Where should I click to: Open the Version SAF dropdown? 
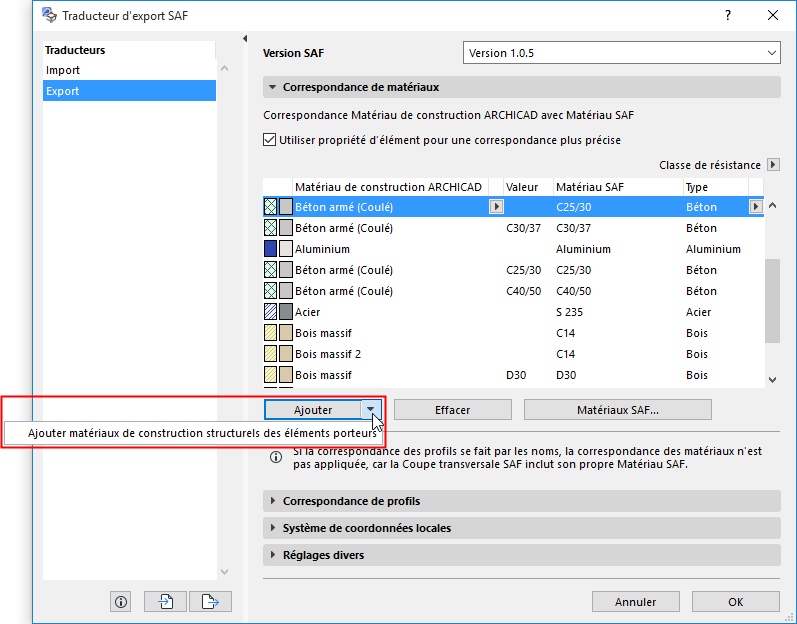tap(622, 53)
